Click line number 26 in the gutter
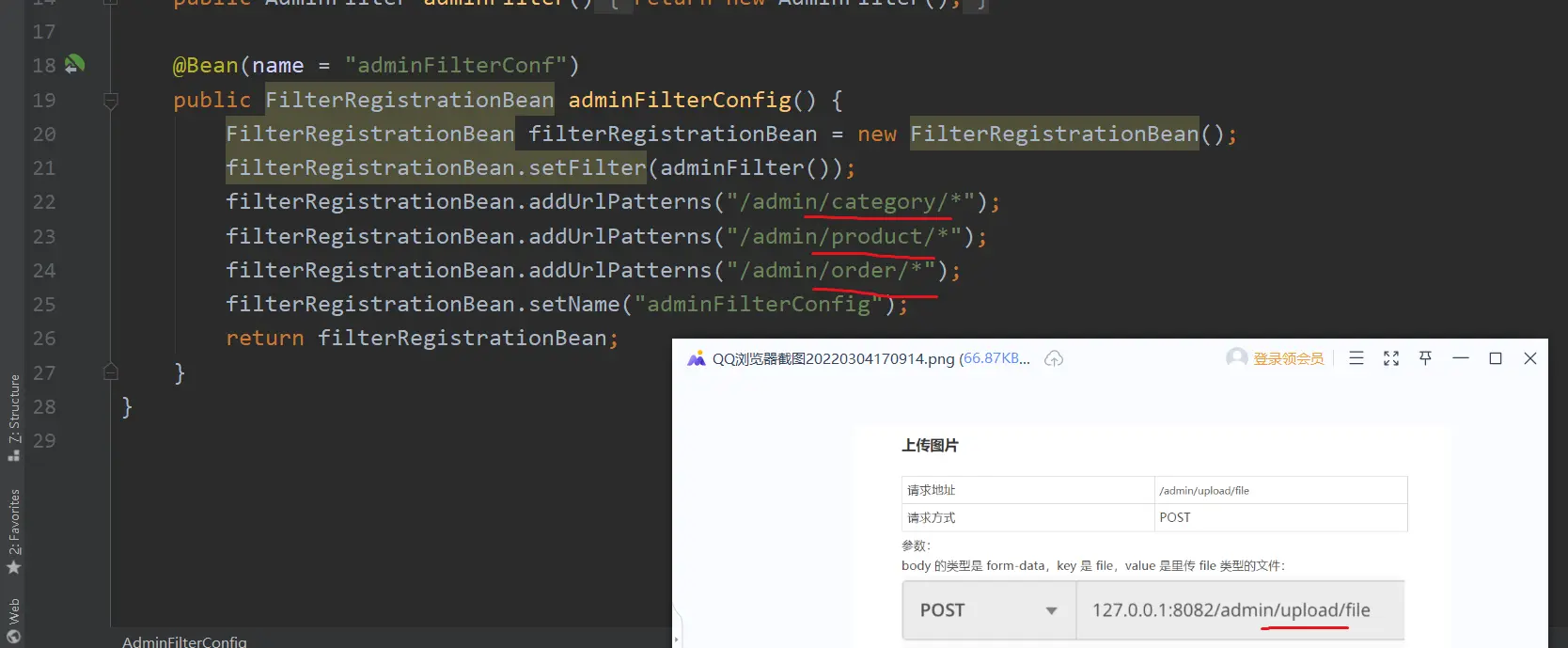The image size is (1568, 648). pyautogui.click(x=44, y=338)
